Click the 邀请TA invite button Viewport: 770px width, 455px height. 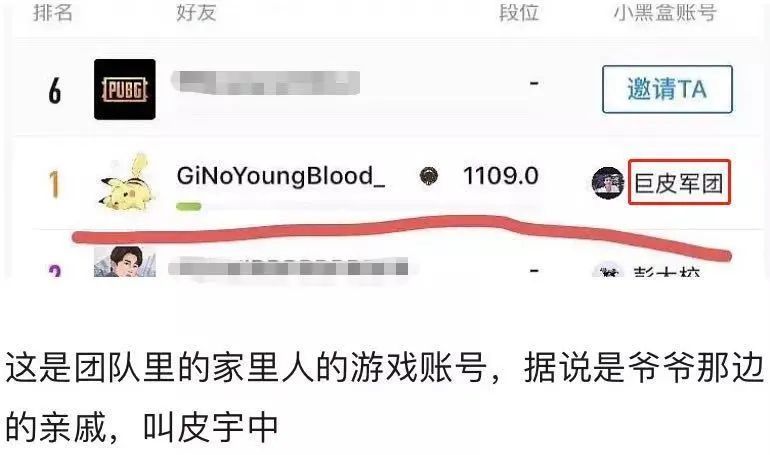pos(667,89)
